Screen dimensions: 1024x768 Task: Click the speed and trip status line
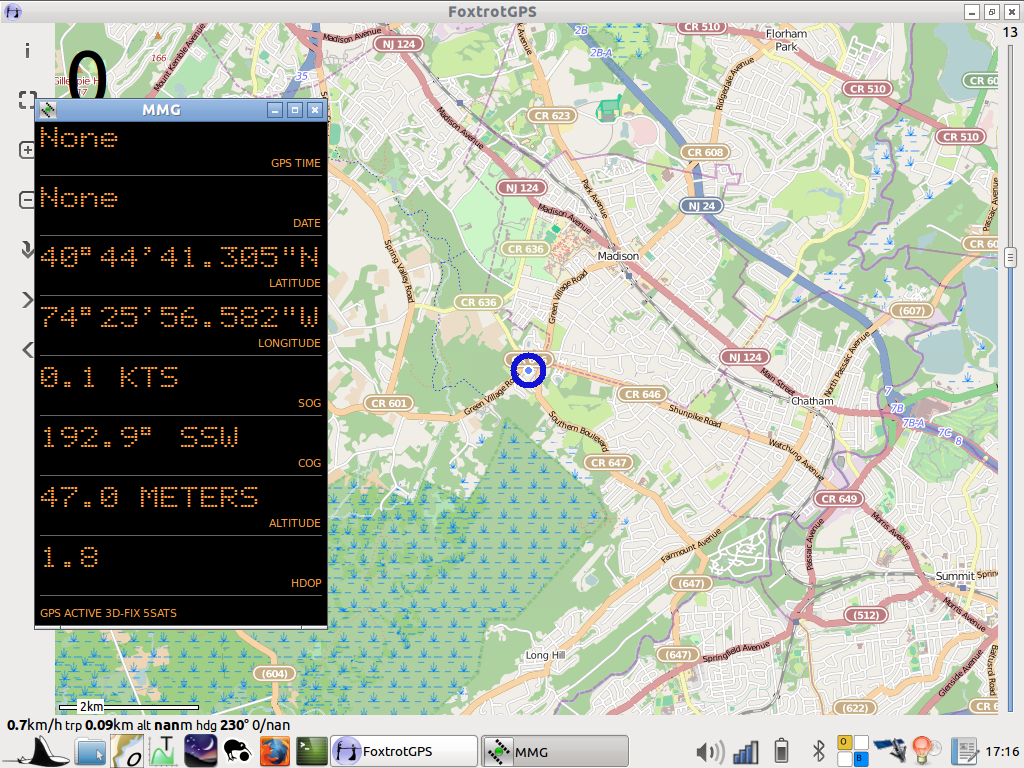click(x=148, y=725)
